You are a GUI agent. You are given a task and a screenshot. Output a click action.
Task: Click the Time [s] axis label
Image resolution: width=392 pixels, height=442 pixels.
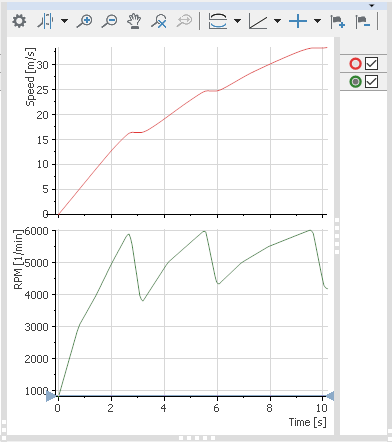(307, 422)
